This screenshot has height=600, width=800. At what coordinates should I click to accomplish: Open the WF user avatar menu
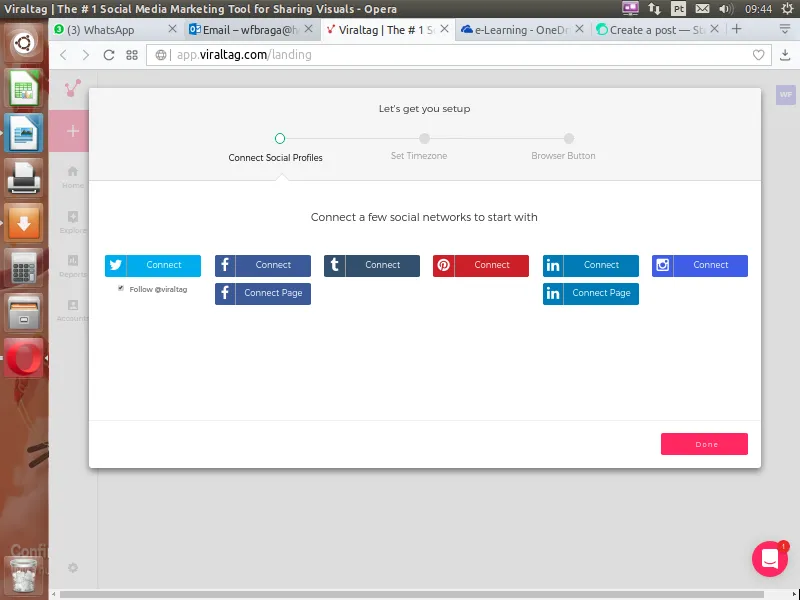tap(786, 95)
